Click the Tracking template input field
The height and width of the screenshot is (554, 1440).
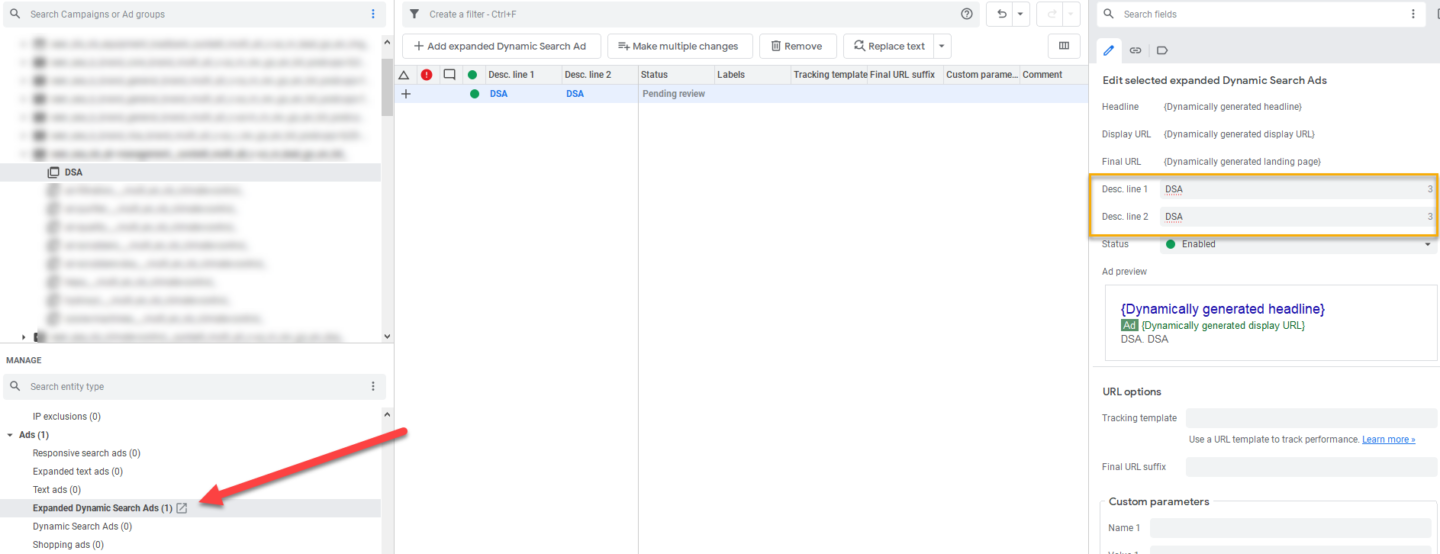1309,418
